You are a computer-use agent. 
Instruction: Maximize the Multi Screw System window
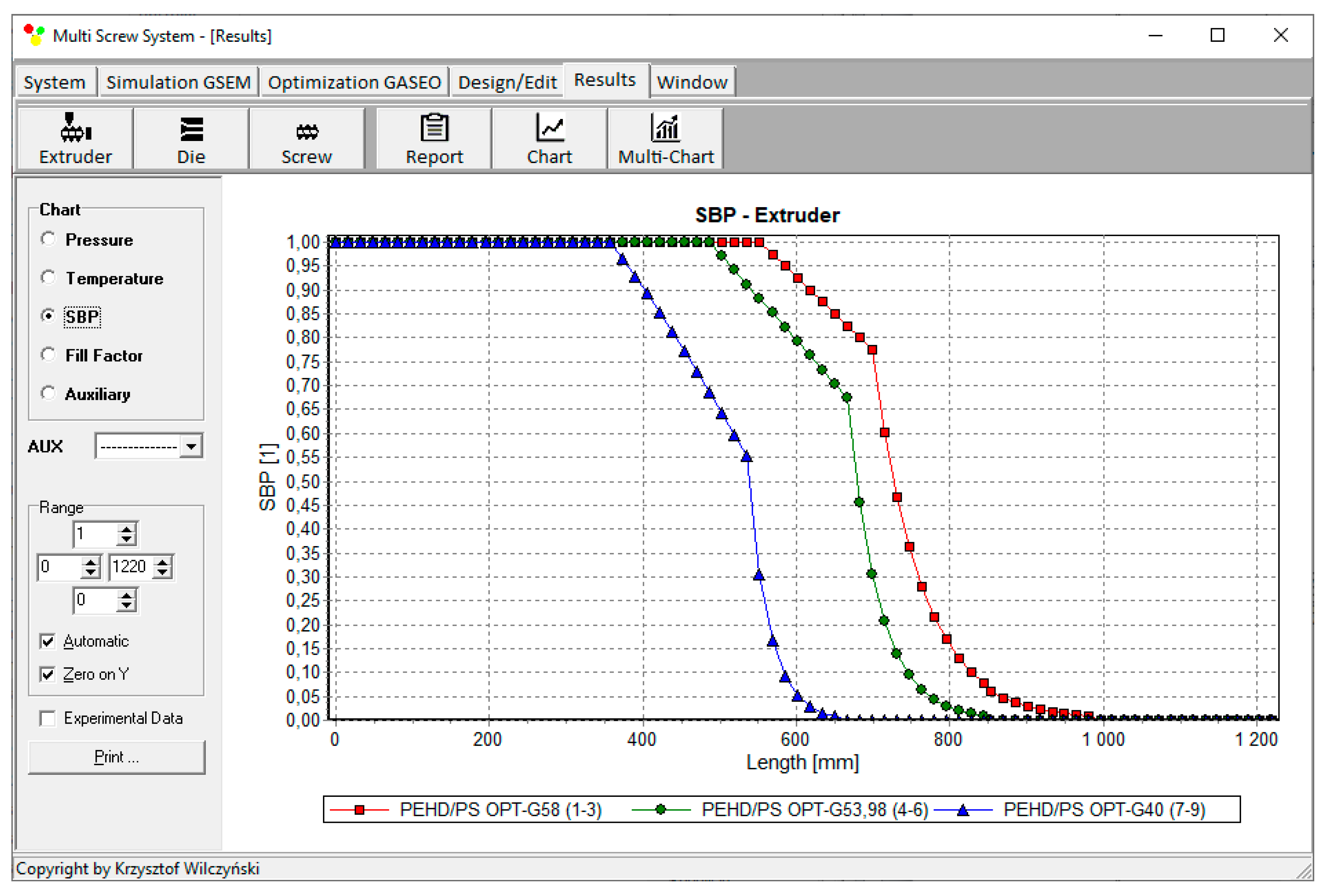[x=1218, y=35]
